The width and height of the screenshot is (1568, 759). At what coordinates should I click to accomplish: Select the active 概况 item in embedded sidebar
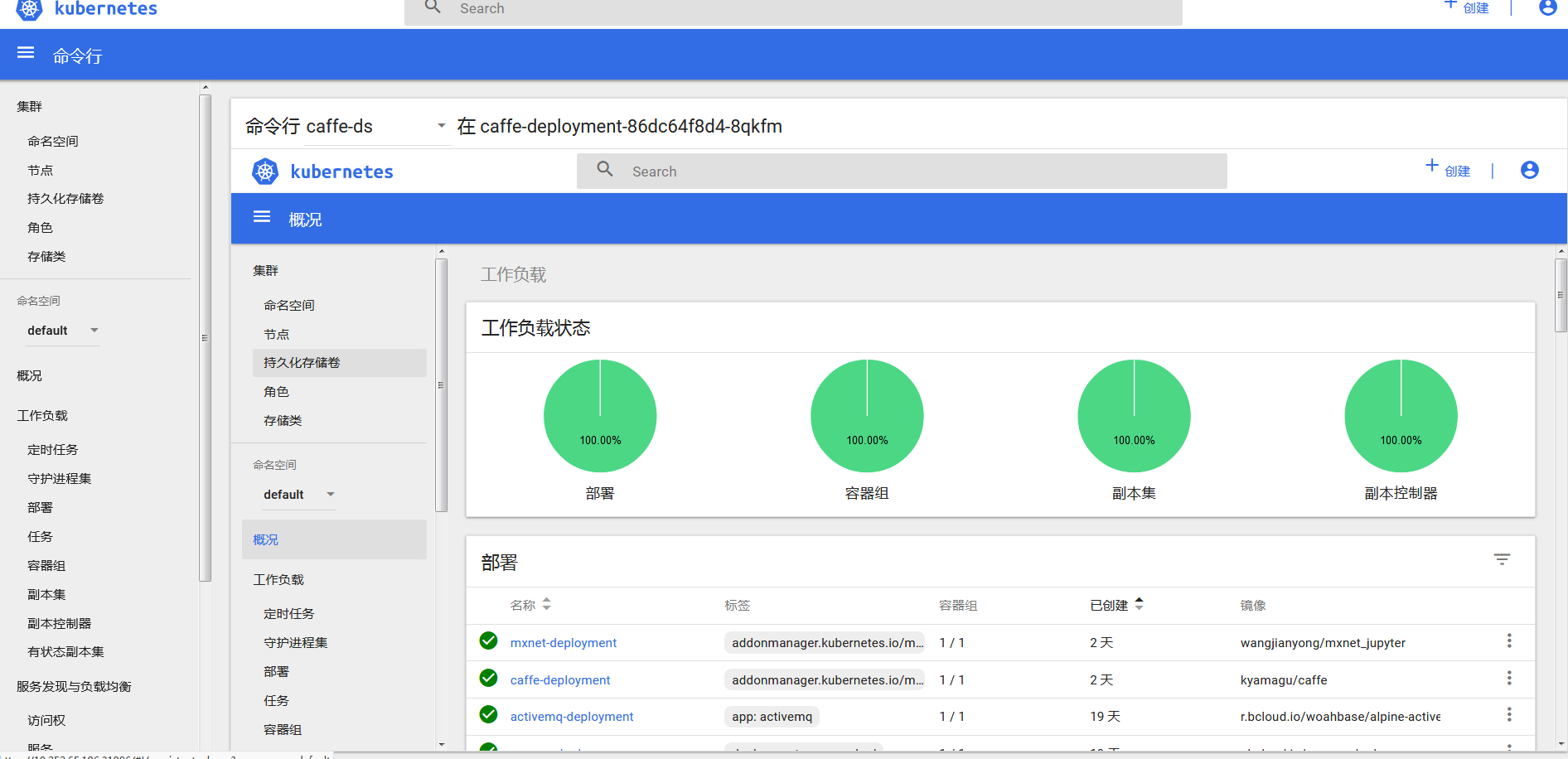click(334, 539)
